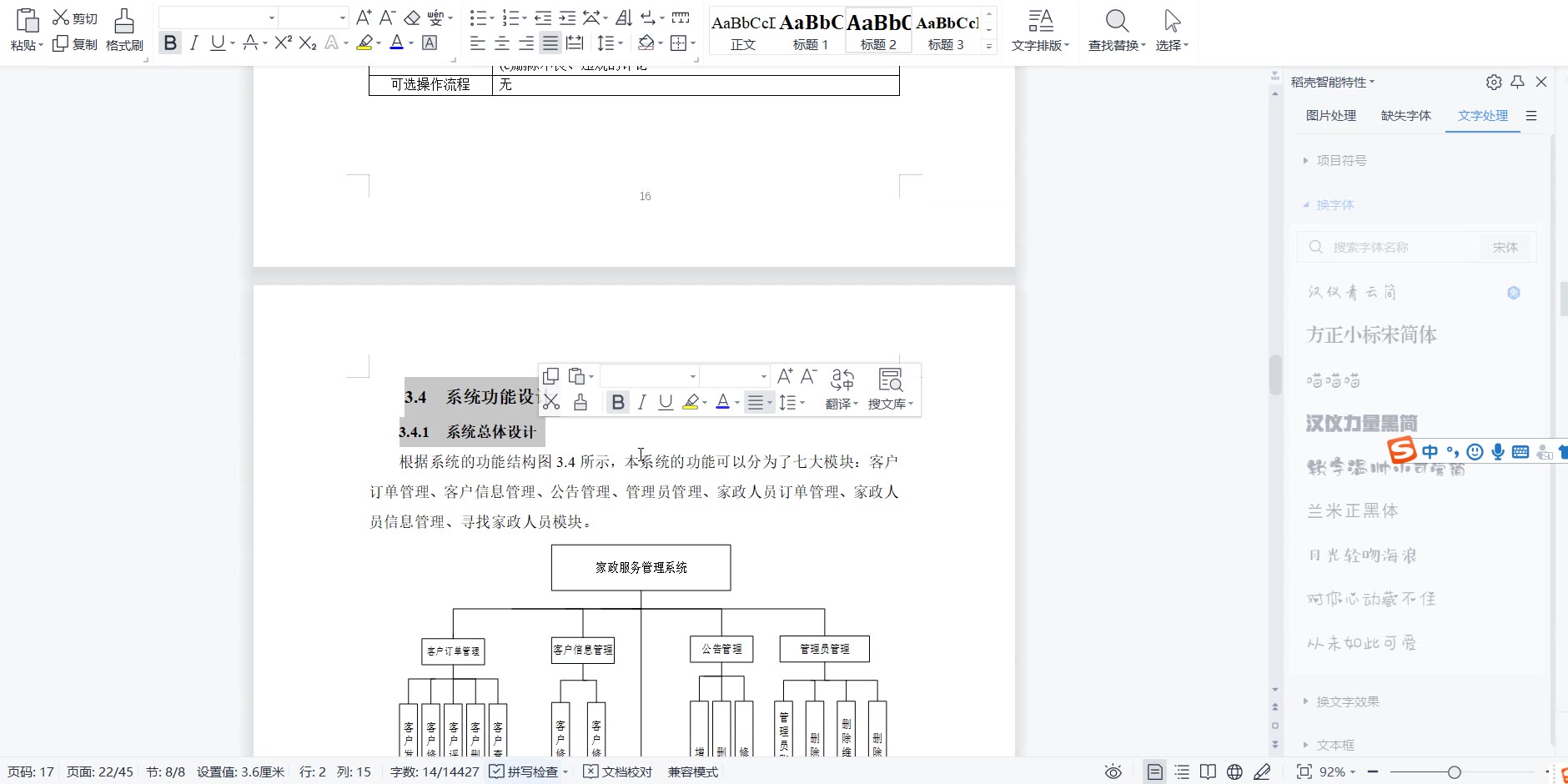Switch to the 图片处理 tab
The image size is (1568, 784).
click(1330, 116)
